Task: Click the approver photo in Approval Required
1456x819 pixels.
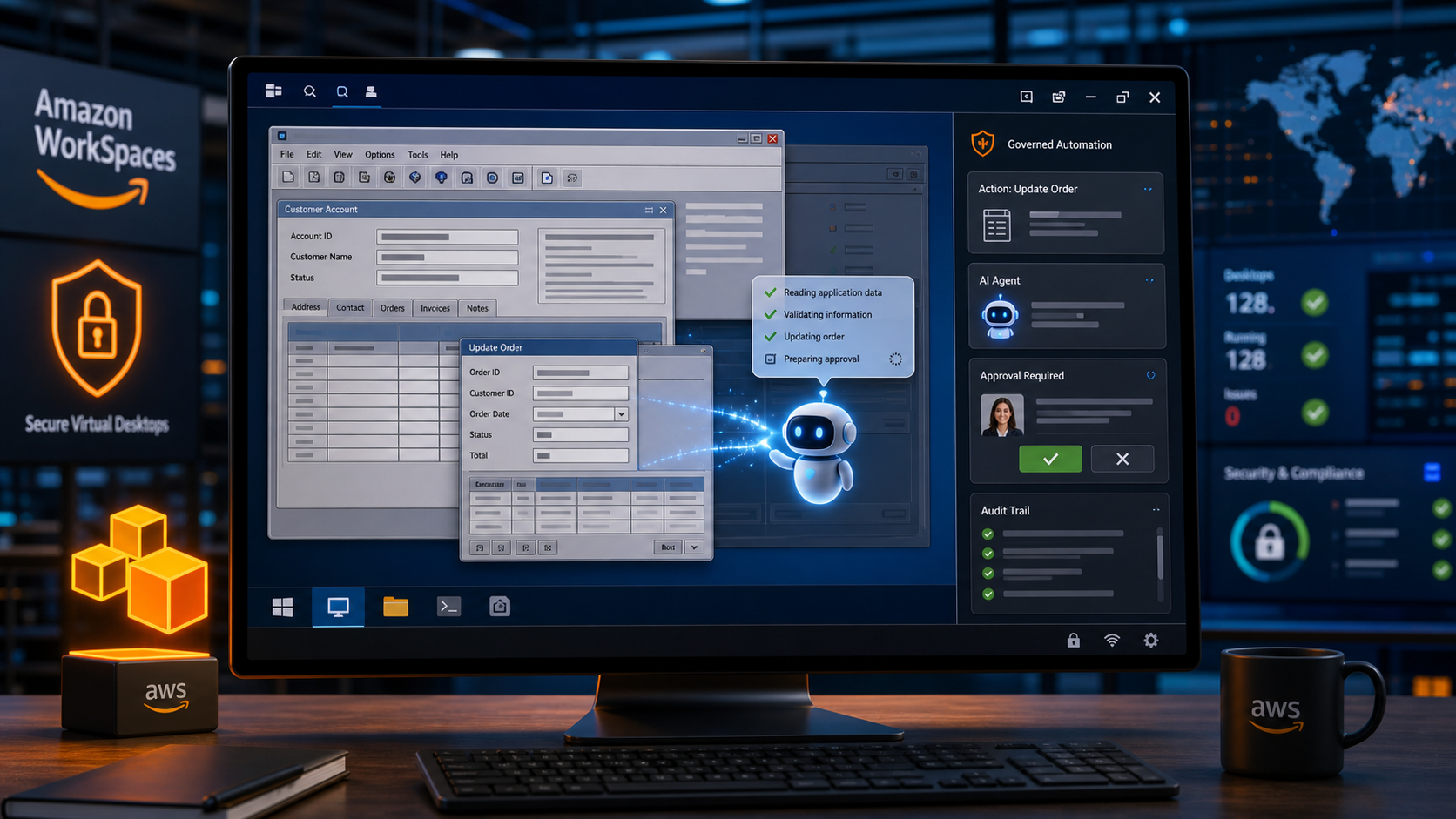Action: pos(1002,415)
